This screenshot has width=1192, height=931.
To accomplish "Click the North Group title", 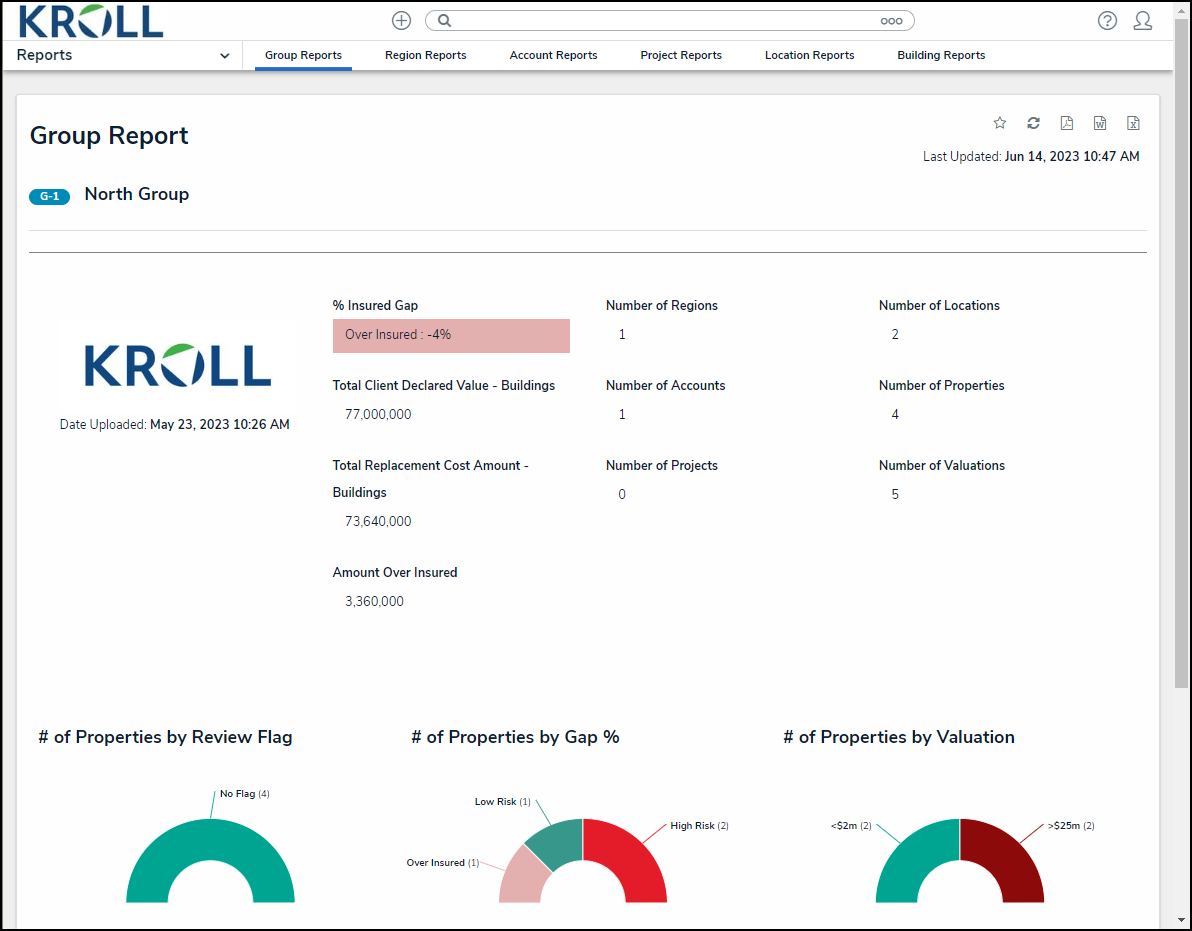I will (x=137, y=194).
